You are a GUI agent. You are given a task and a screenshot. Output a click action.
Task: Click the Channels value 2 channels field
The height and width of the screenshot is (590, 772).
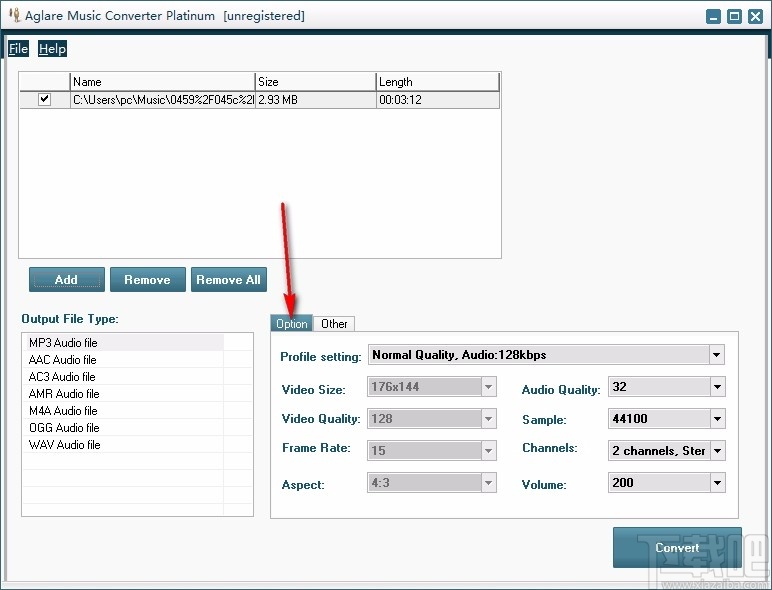[659, 451]
